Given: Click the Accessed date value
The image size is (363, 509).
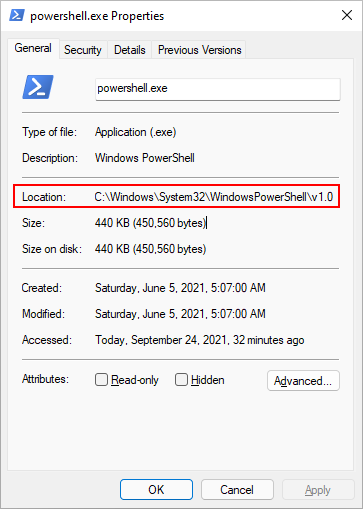Looking at the screenshot, I should pyautogui.click(x=200, y=340).
